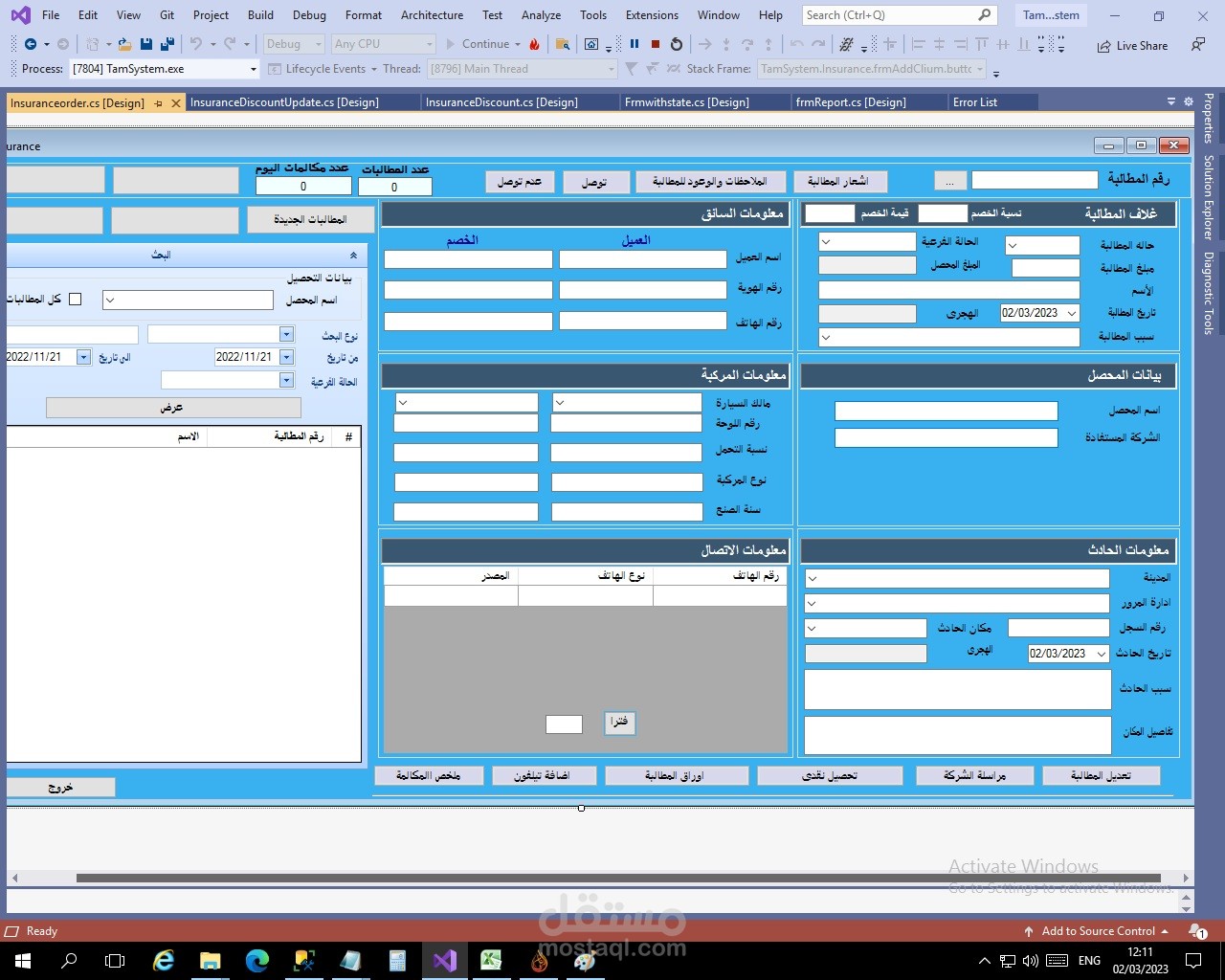Stop debugging with the red square

(x=656, y=44)
